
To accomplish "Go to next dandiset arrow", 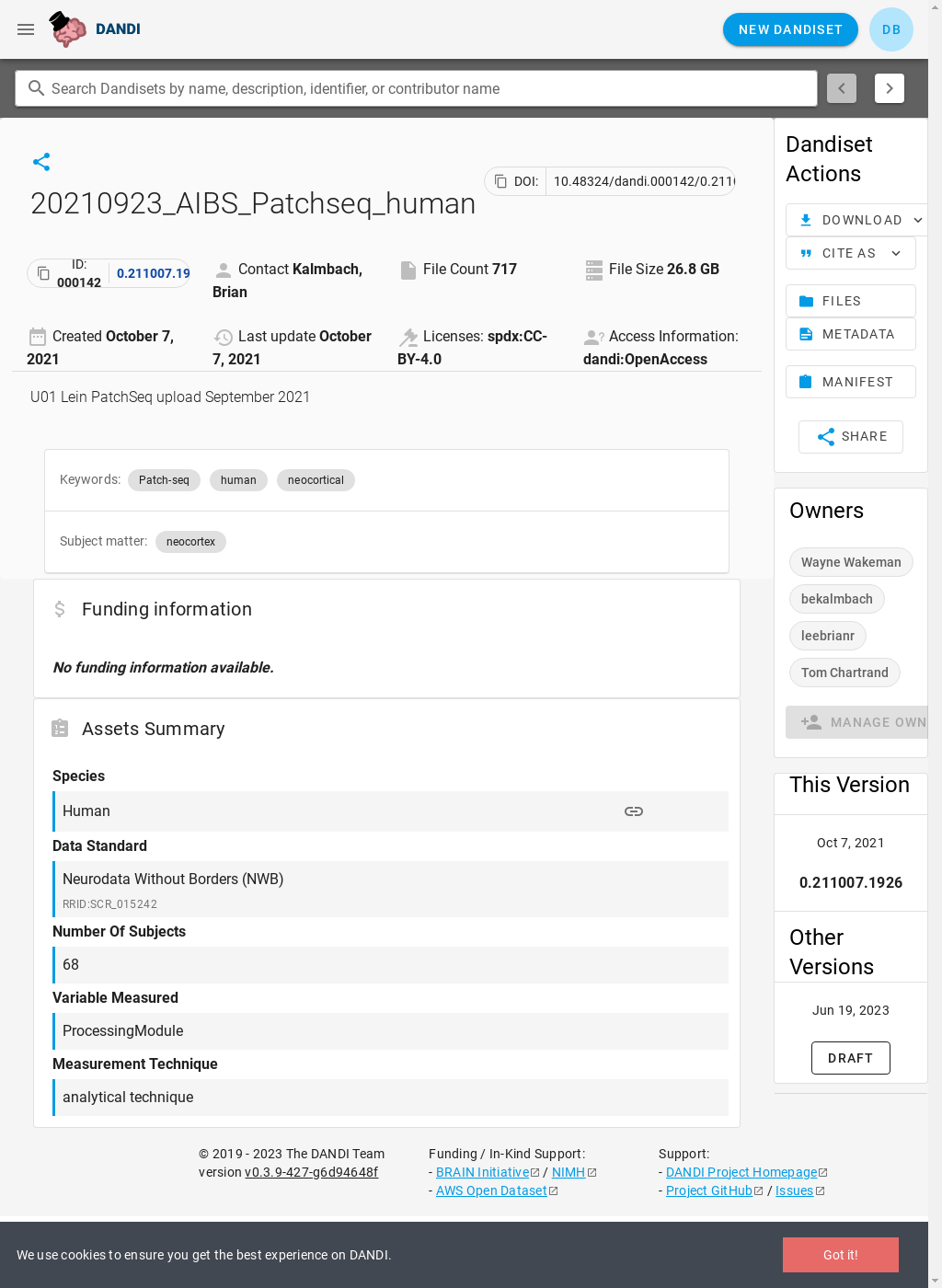I will pyautogui.click(x=890, y=88).
